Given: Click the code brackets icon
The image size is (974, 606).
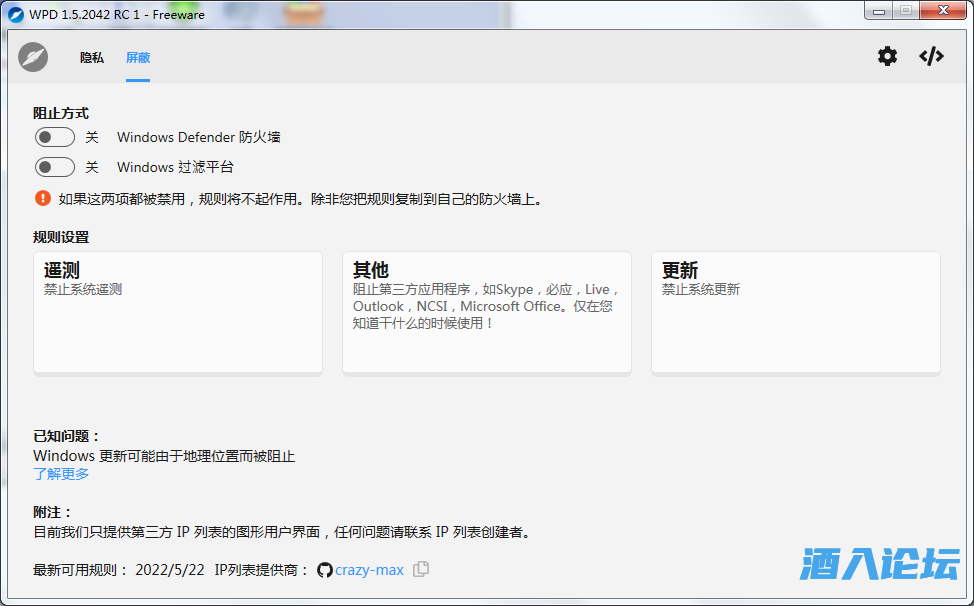Looking at the screenshot, I should tap(931, 57).
